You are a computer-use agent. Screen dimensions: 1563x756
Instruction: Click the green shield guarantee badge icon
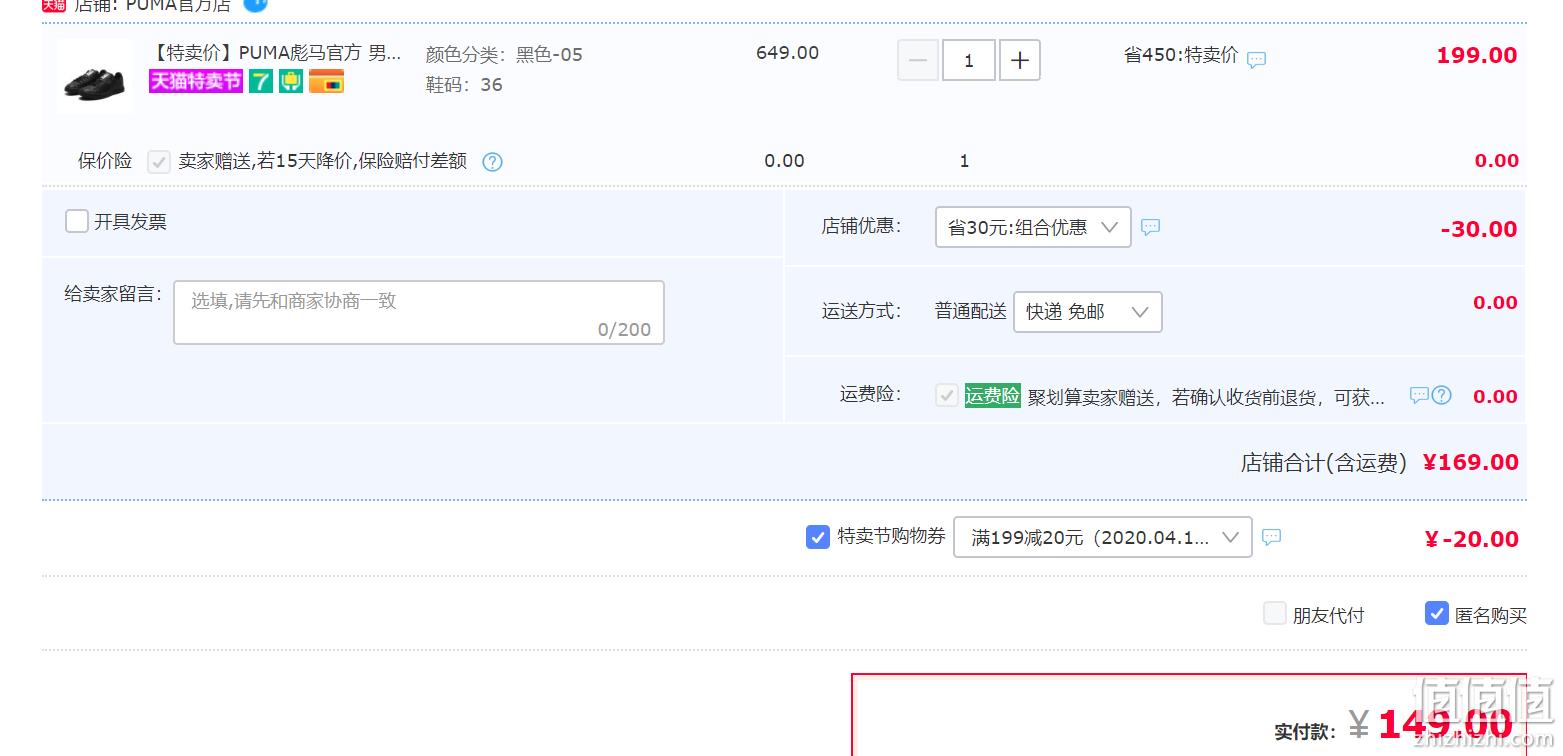[x=291, y=82]
